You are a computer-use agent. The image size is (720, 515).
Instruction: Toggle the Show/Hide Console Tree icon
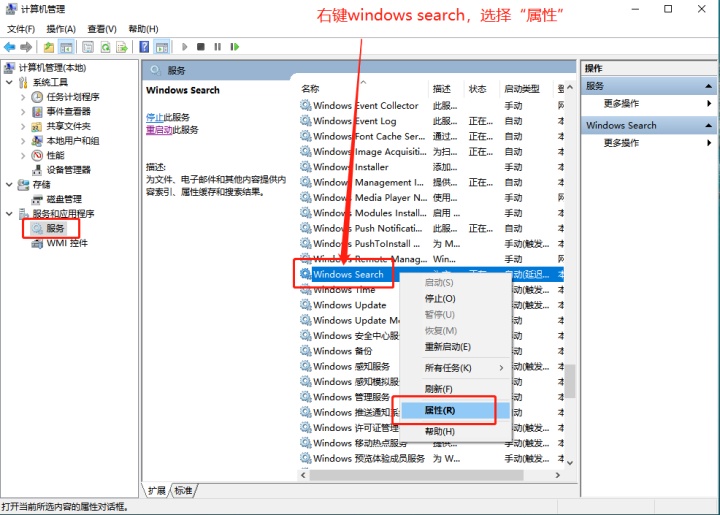pyautogui.click(x=66, y=47)
